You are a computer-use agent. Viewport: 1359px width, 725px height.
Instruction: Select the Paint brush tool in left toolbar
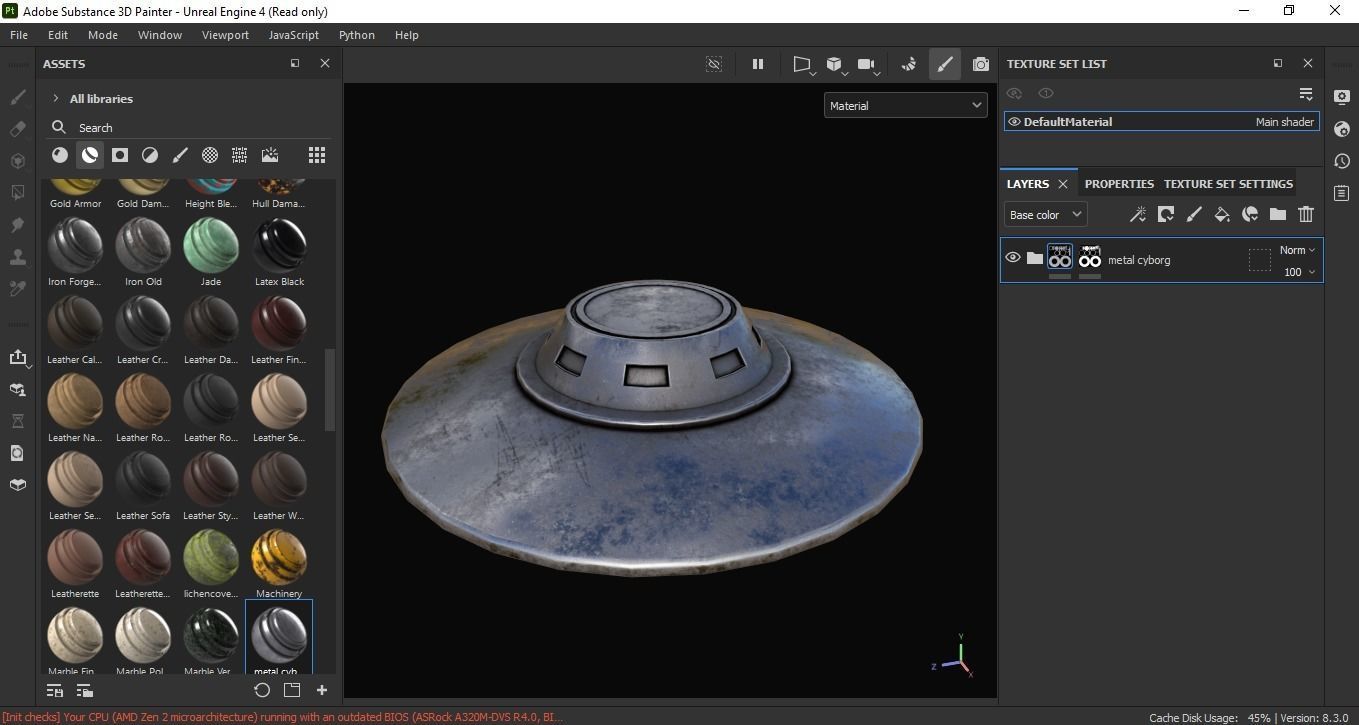click(17, 97)
